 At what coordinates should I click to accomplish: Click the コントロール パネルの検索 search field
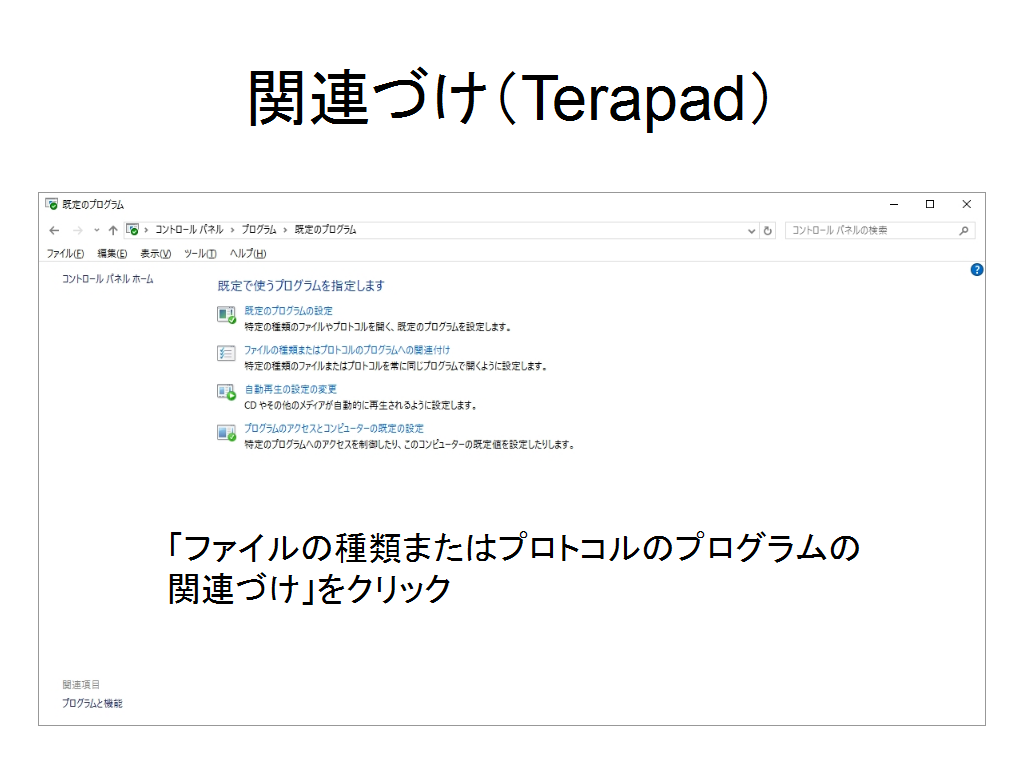[870, 230]
